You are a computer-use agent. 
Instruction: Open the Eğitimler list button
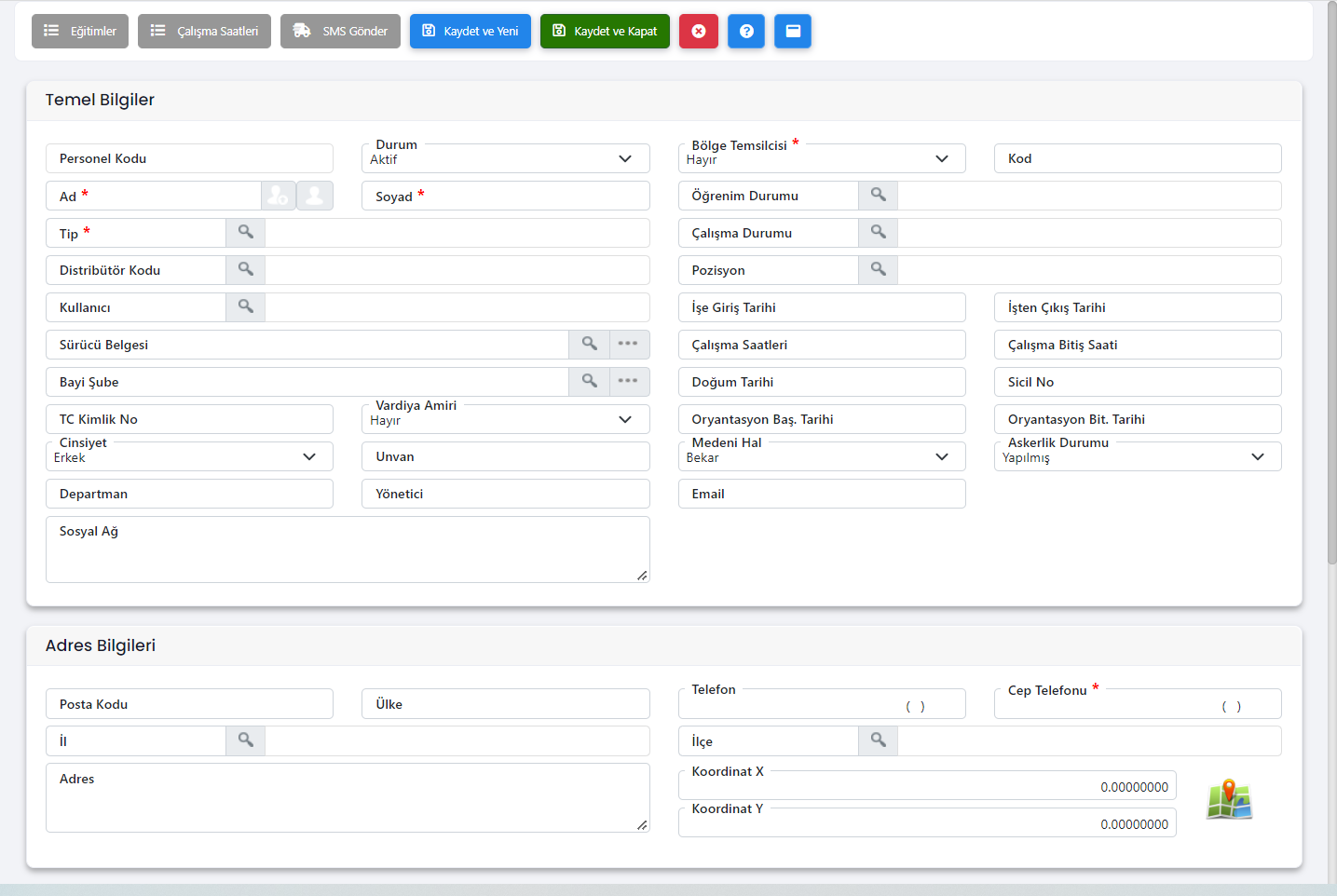coord(80,31)
